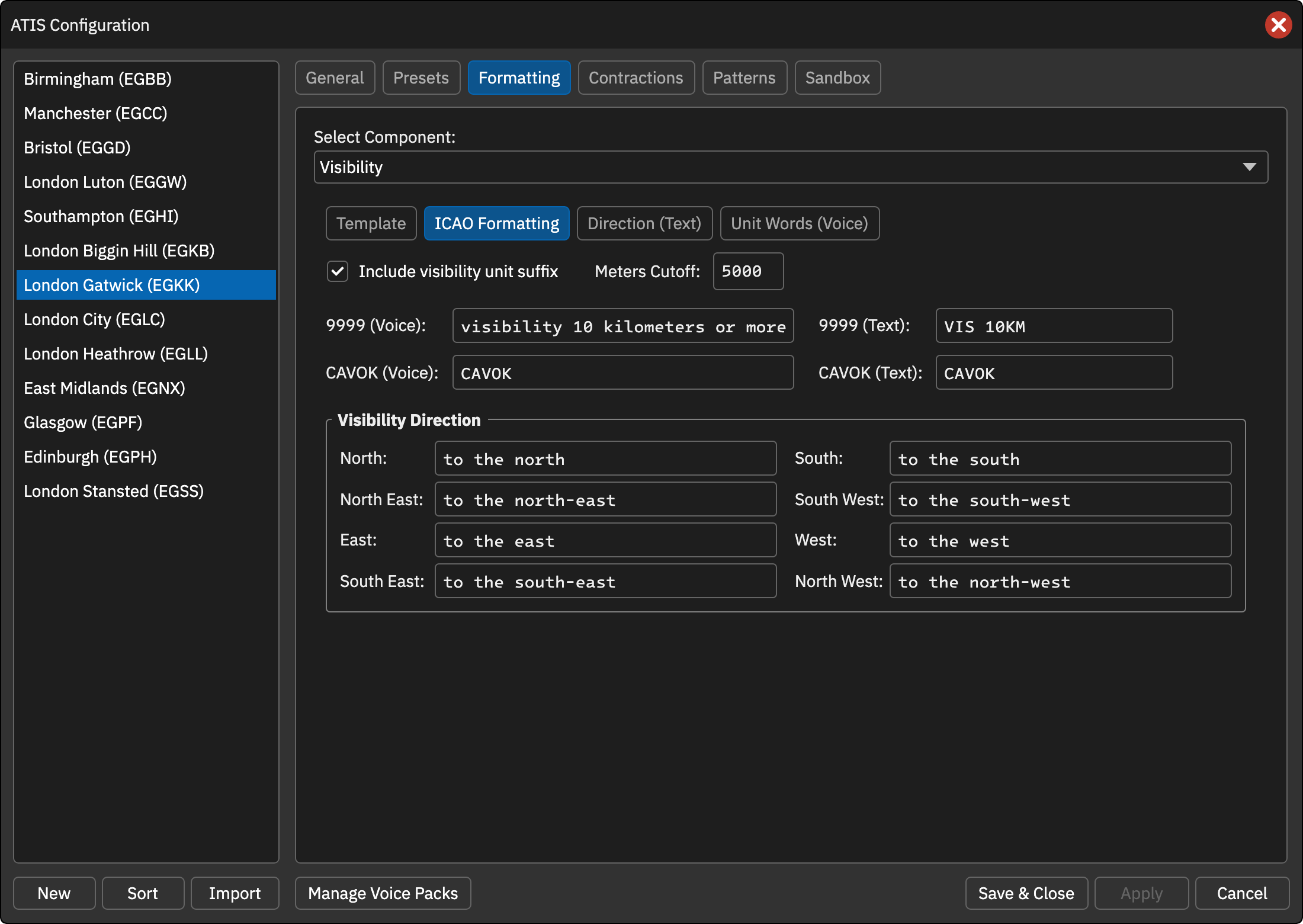Select East Midlands (EGNX) station
Screen dimensions: 1303x924
click(146, 388)
